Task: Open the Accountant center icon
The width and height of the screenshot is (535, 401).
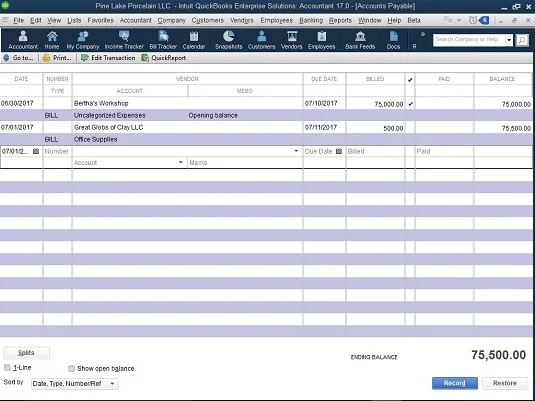Action: (x=23, y=40)
